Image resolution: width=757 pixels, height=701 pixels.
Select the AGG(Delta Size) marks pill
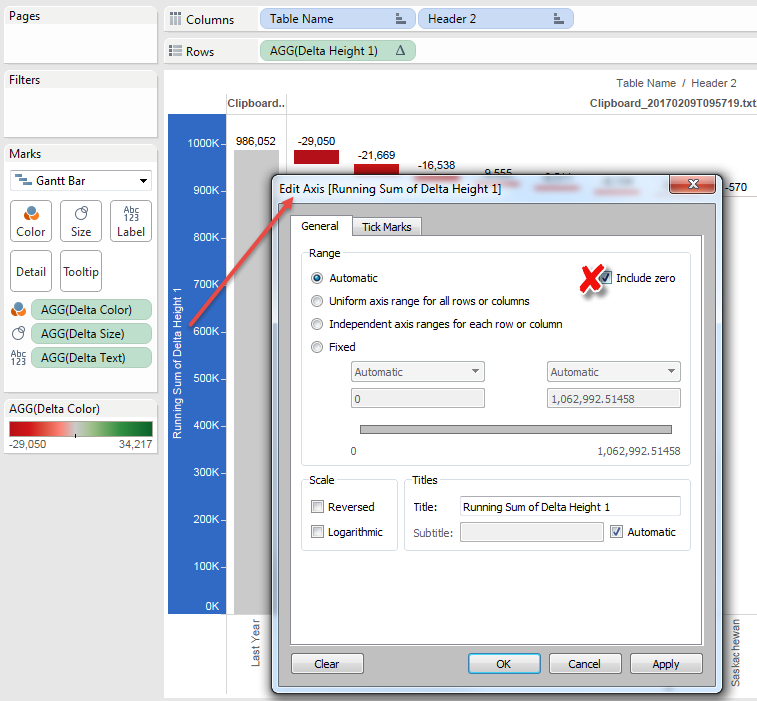pos(91,333)
